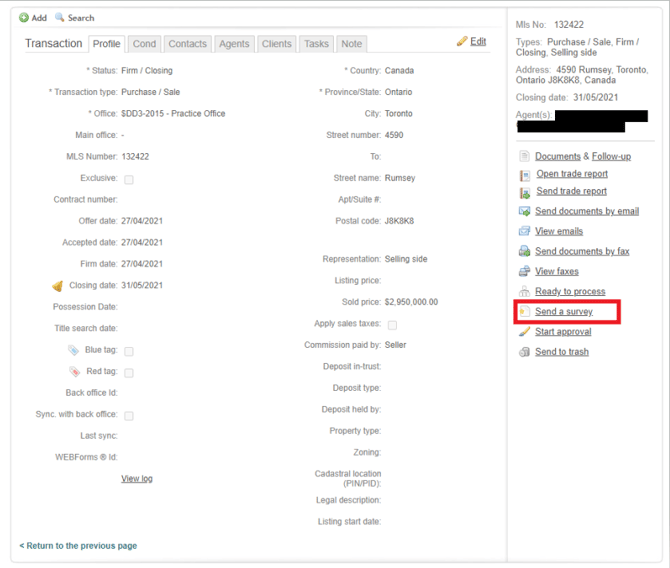670x568 pixels.
Task: Click the Send documents by email icon
Action: pos(524,211)
